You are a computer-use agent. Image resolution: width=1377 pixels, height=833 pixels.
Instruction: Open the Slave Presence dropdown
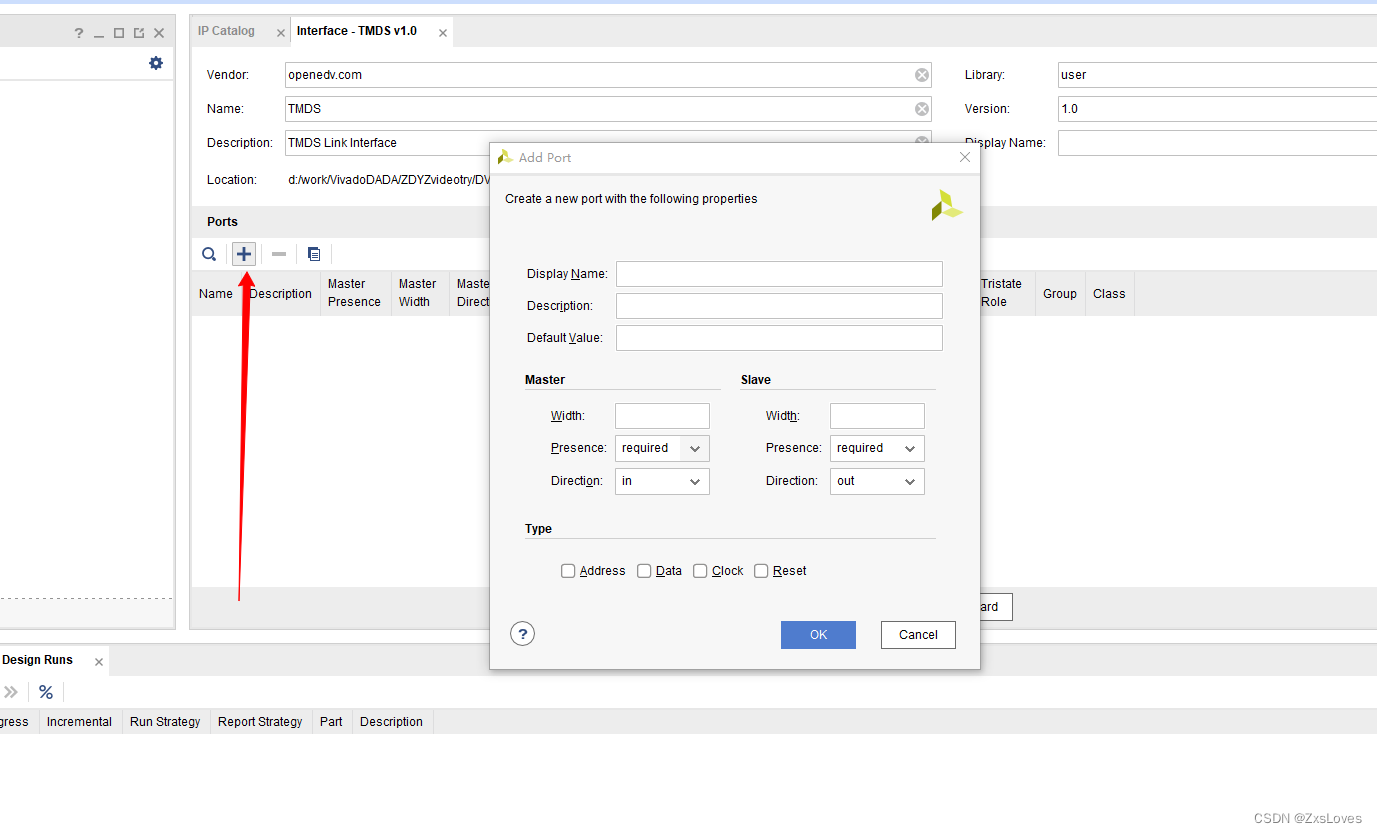(x=877, y=448)
